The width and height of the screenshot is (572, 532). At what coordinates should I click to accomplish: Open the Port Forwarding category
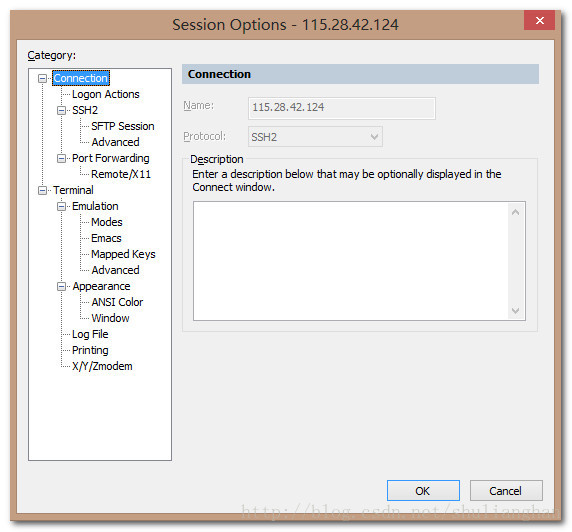(x=111, y=158)
